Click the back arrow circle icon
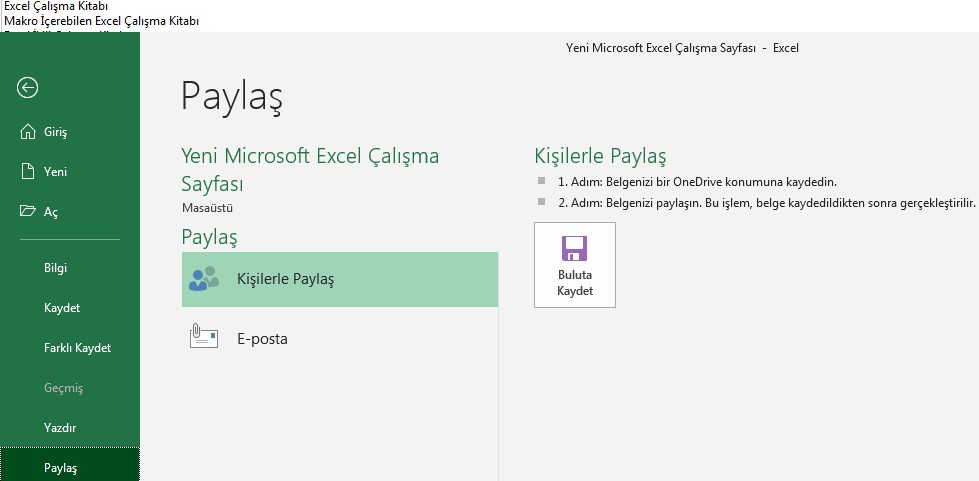 [27, 88]
